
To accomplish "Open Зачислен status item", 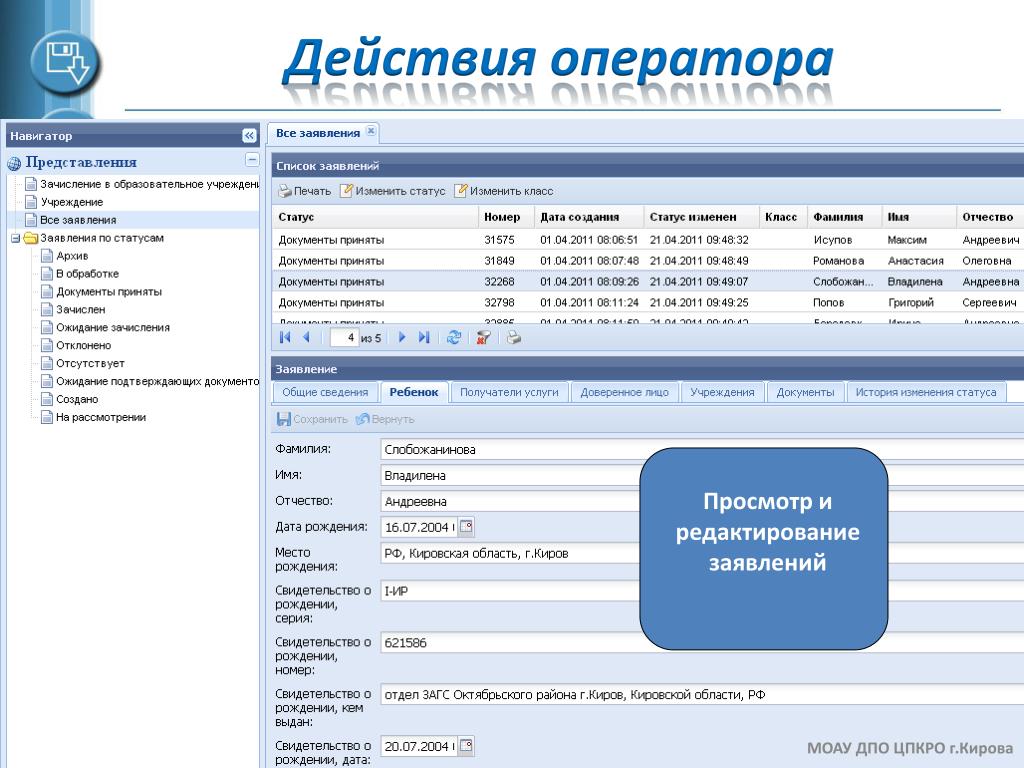I will click(73, 310).
